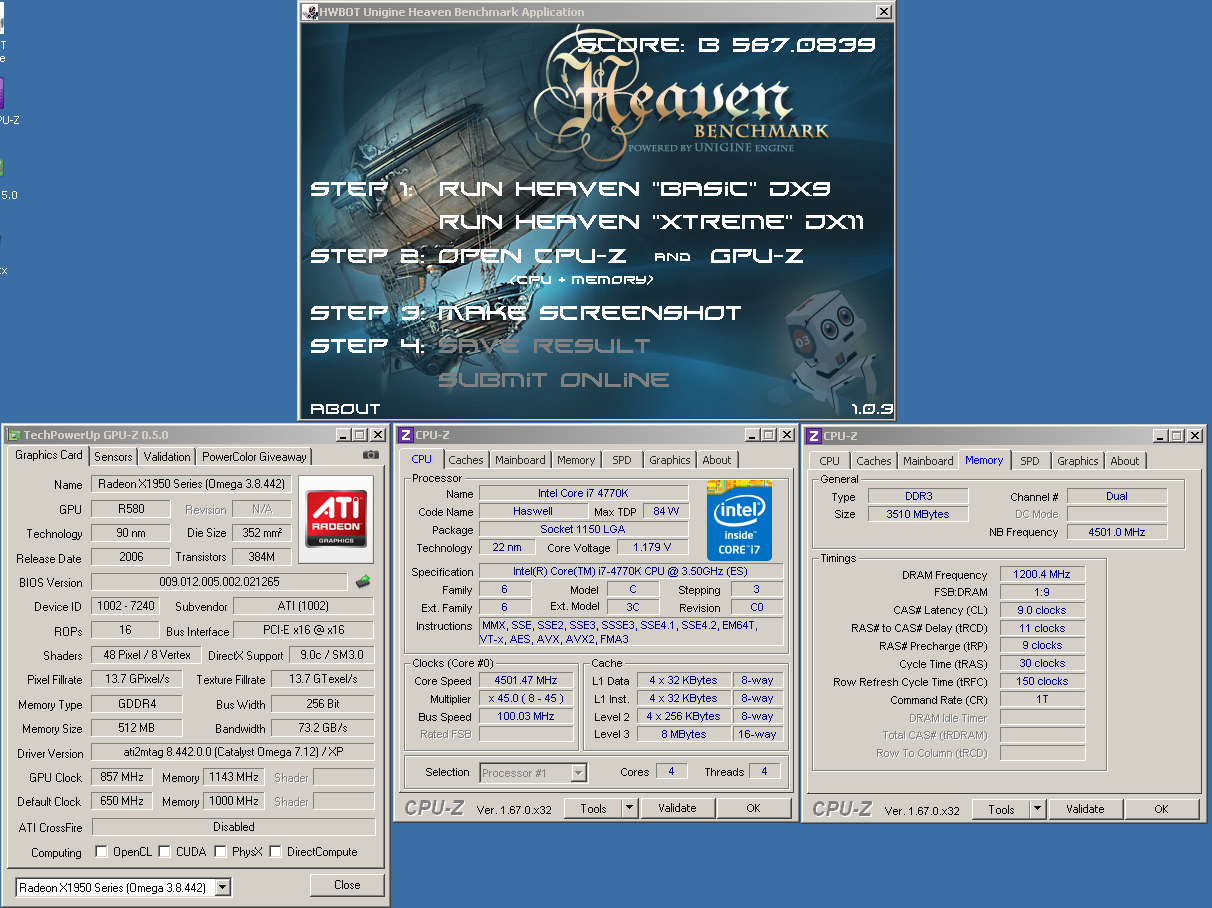Open Mainboard tab in CPU-Z Memory window

(x=928, y=461)
